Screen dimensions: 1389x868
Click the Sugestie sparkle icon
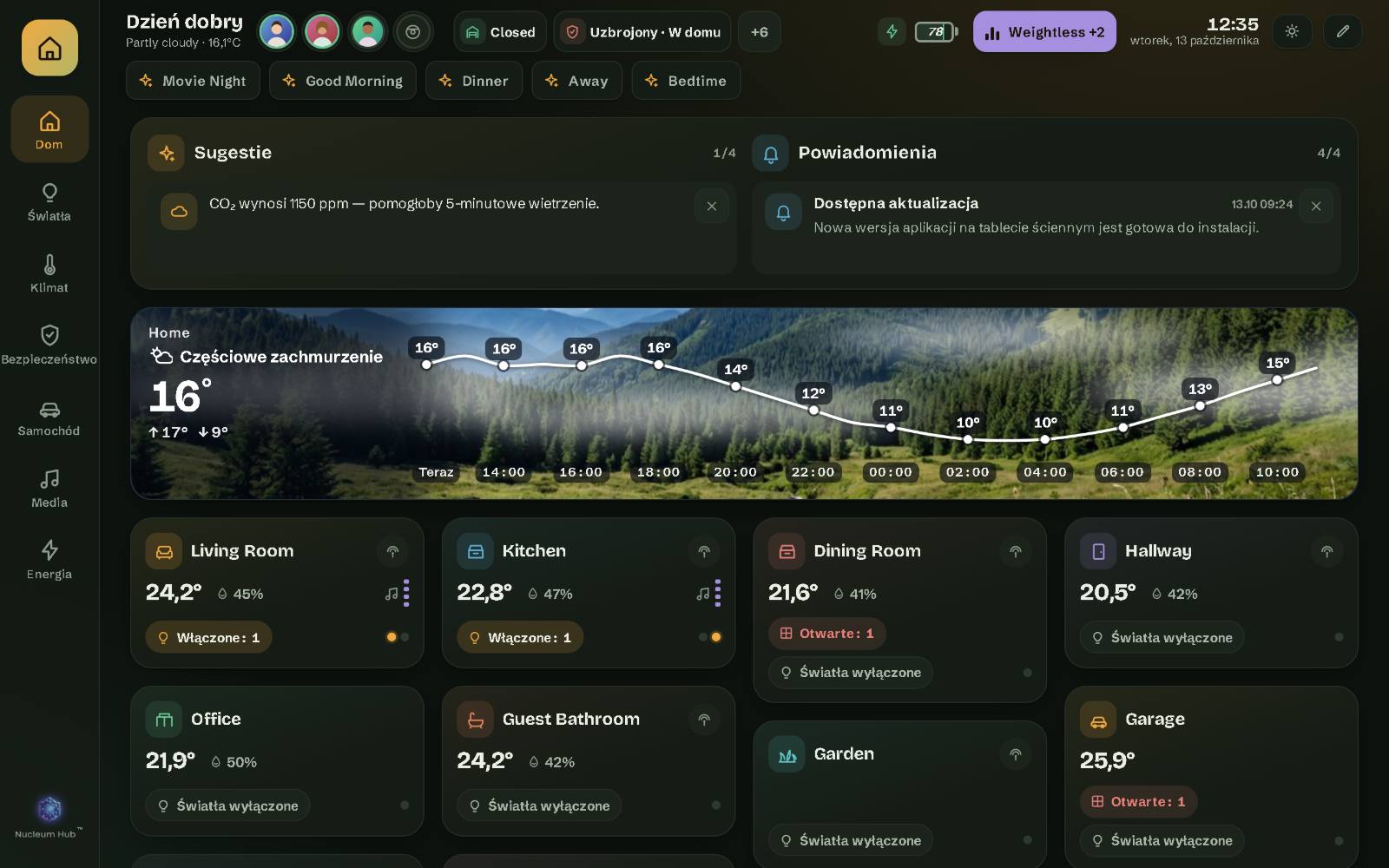[166, 154]
